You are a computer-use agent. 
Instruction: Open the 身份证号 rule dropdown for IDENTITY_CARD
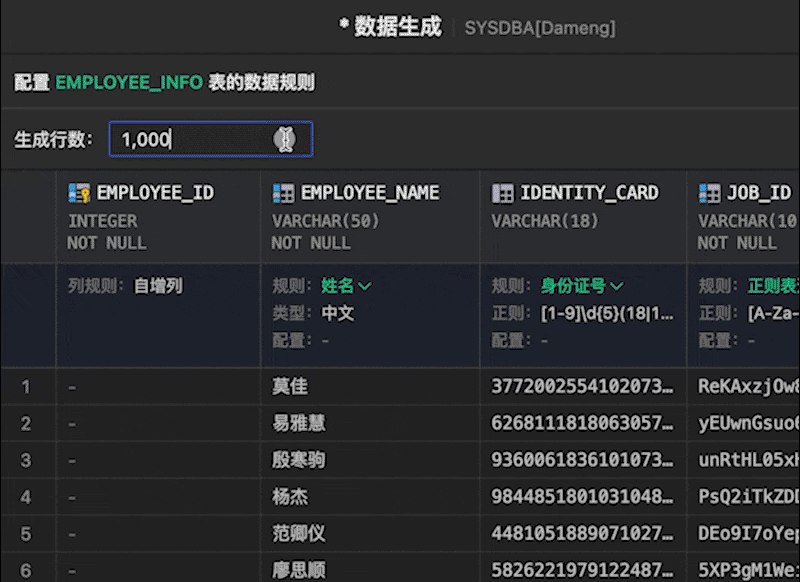pos(578,285)
